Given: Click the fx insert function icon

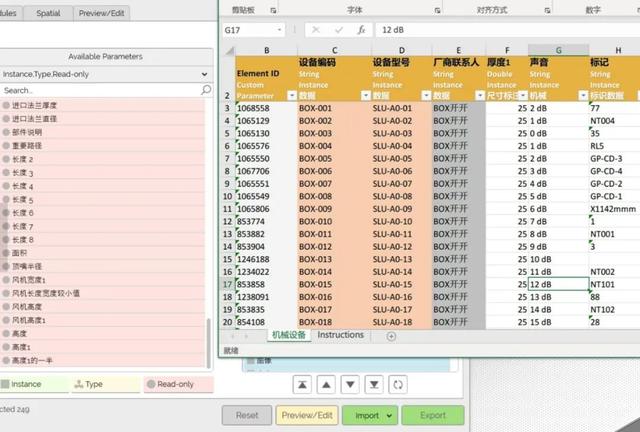Looking at the screenshot, I should (360, 30).
